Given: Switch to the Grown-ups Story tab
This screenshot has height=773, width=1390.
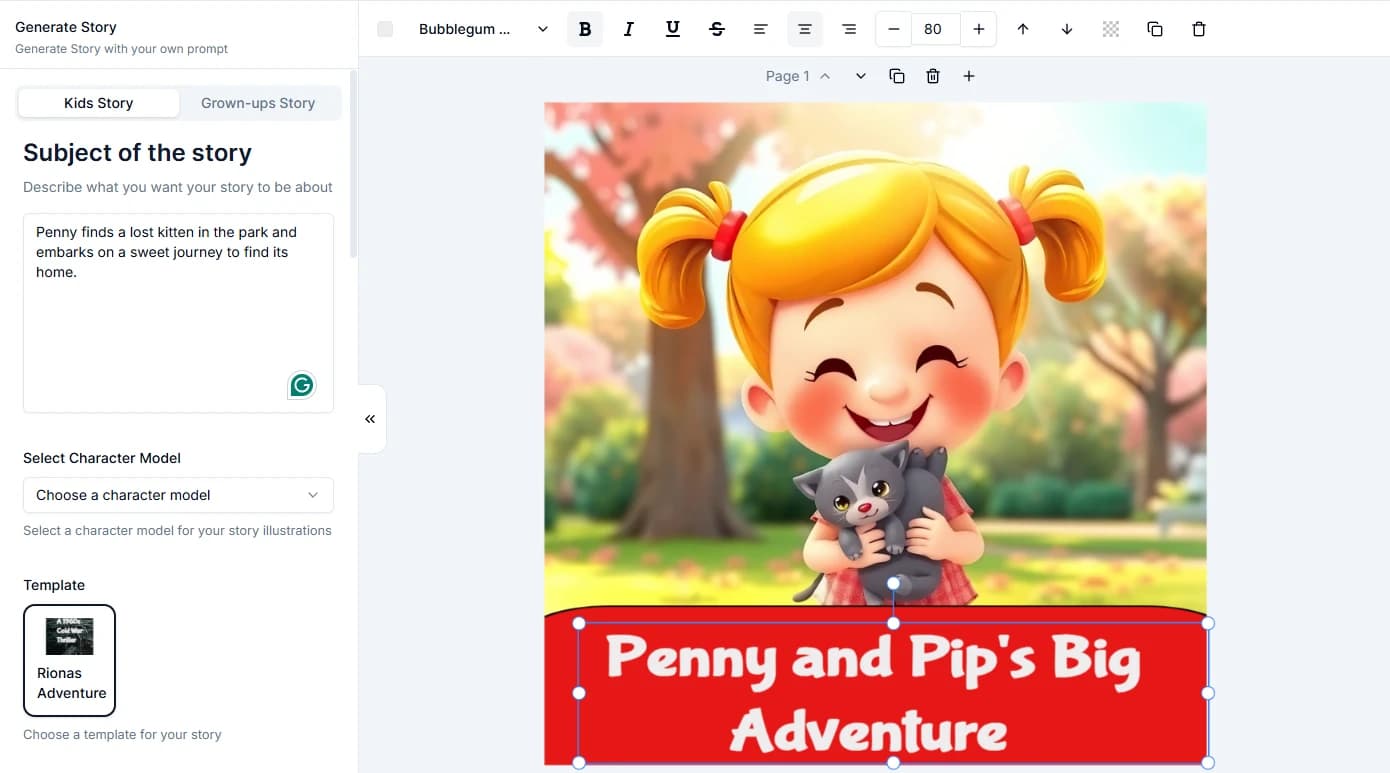Looking at the screenshot, I should click(258, 102).
